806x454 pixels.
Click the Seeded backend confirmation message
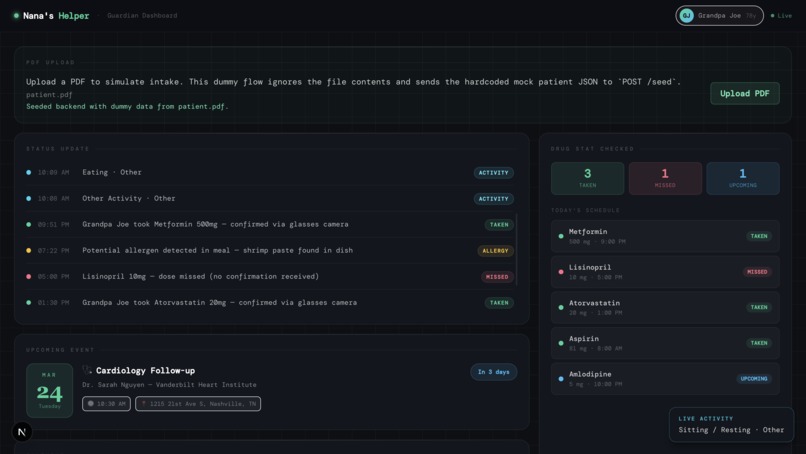coord(127,106)
